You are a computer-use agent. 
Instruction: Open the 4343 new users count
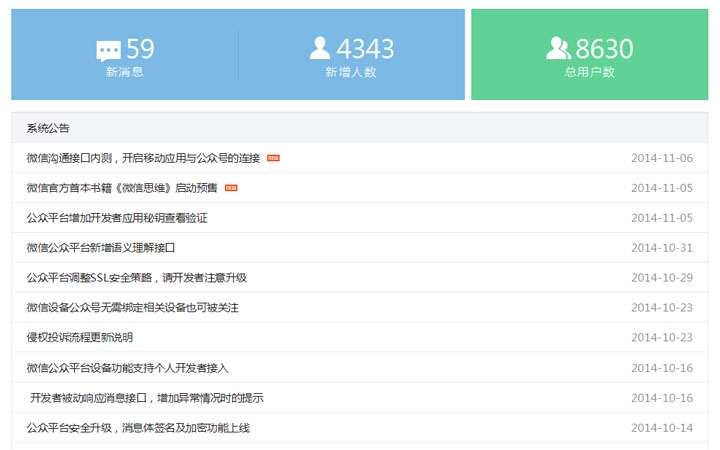click(365, 49)
